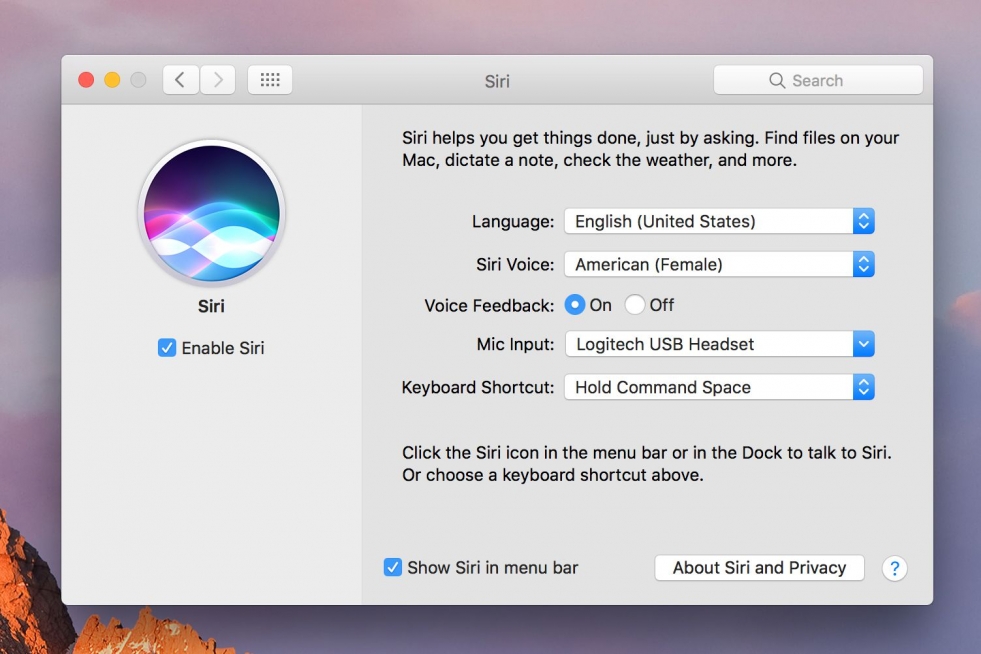Click the Siri name label under the logo
Image resolution: width=981 pixels, height=654 pixels.
coord(211,306)
